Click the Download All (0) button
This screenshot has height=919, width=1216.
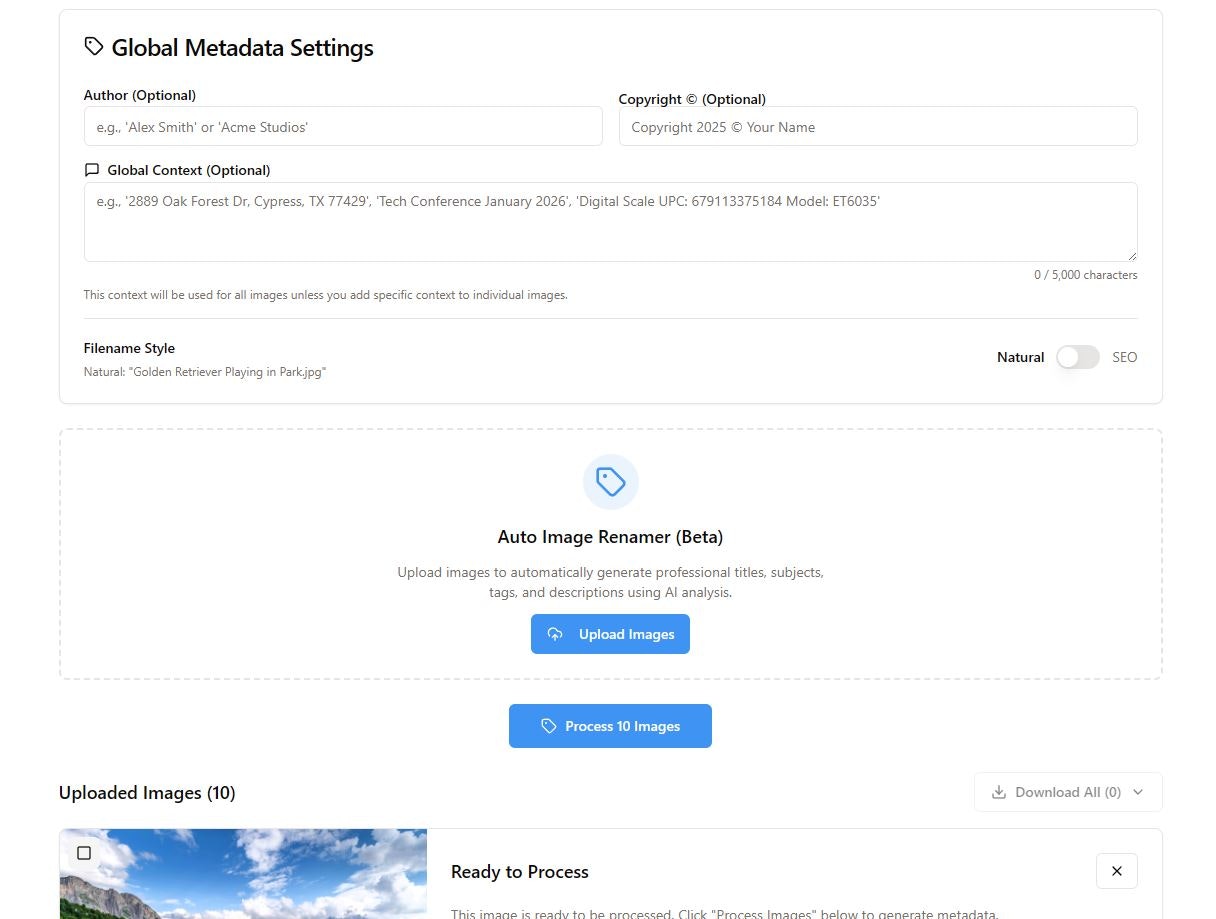[1068, 792]
